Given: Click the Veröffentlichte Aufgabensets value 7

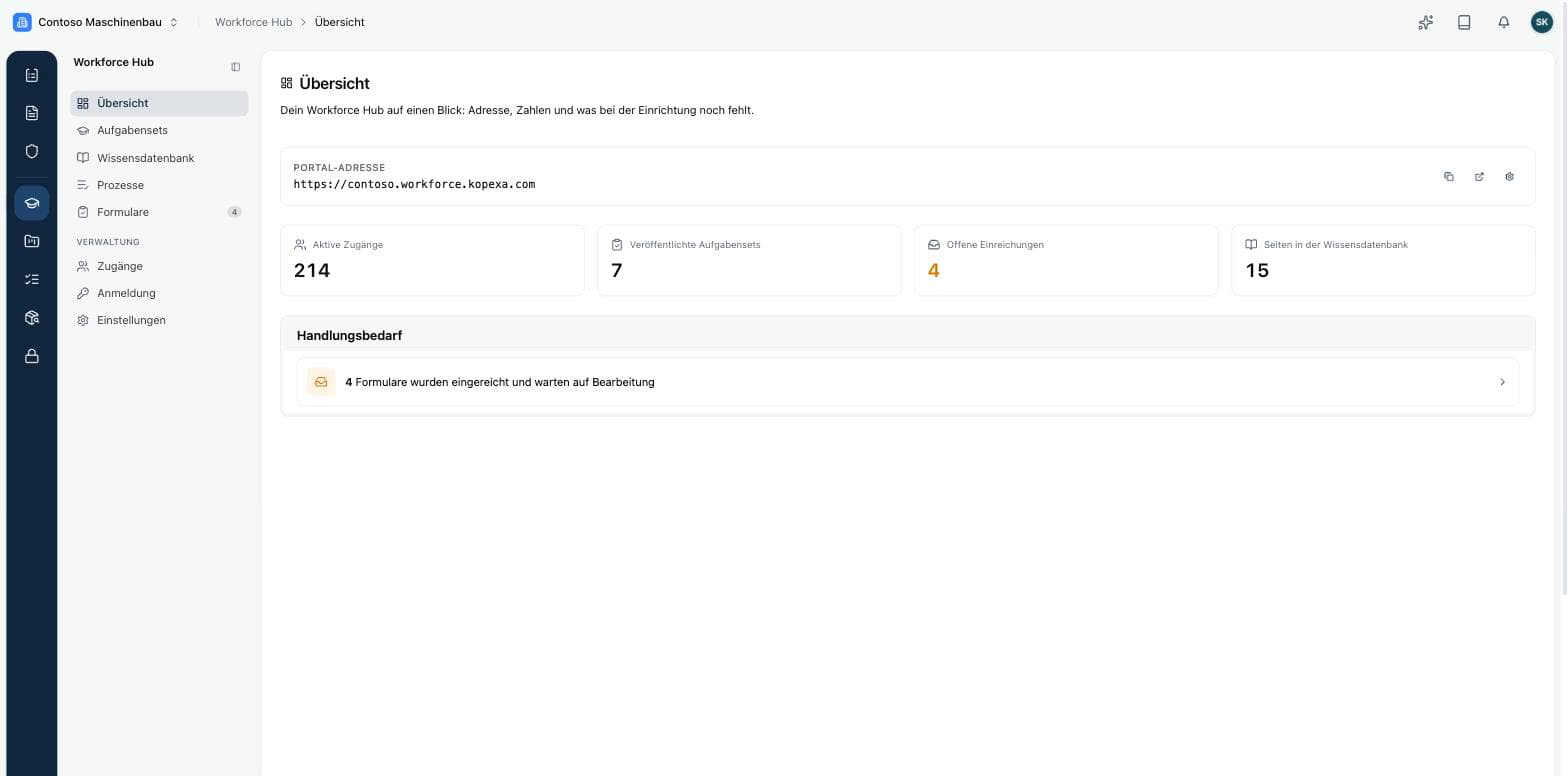Looking at the screenshot, I should [616, 270].
